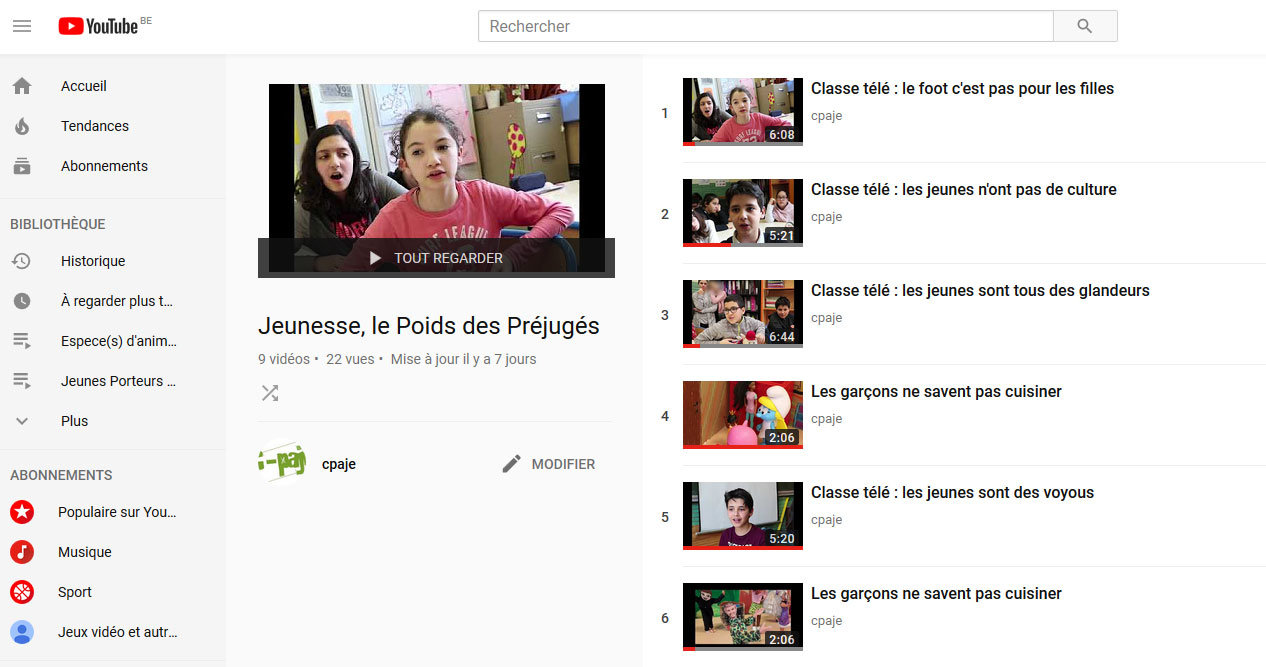Image resolution: width=1266 pixels, height=667 pixels.
Task: Click the Musique note icon
Action: point(22,552)
